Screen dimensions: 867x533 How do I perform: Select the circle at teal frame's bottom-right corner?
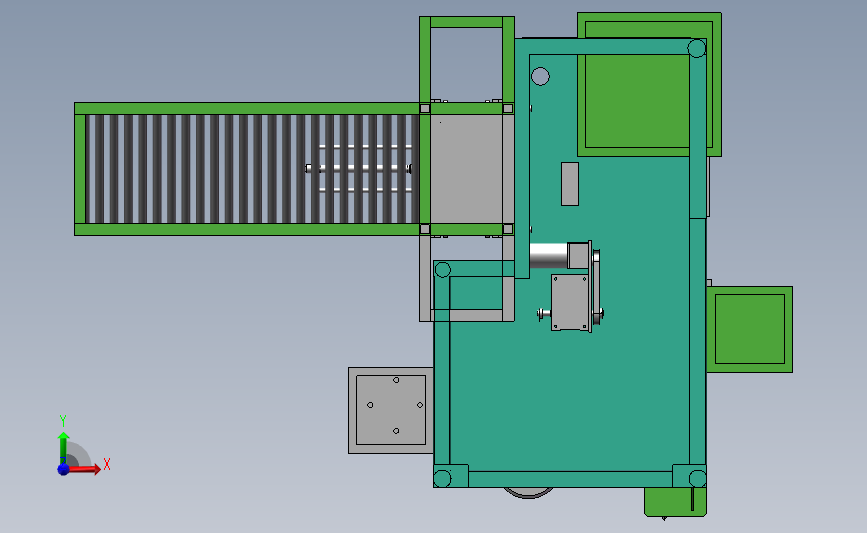coord(698,478)
